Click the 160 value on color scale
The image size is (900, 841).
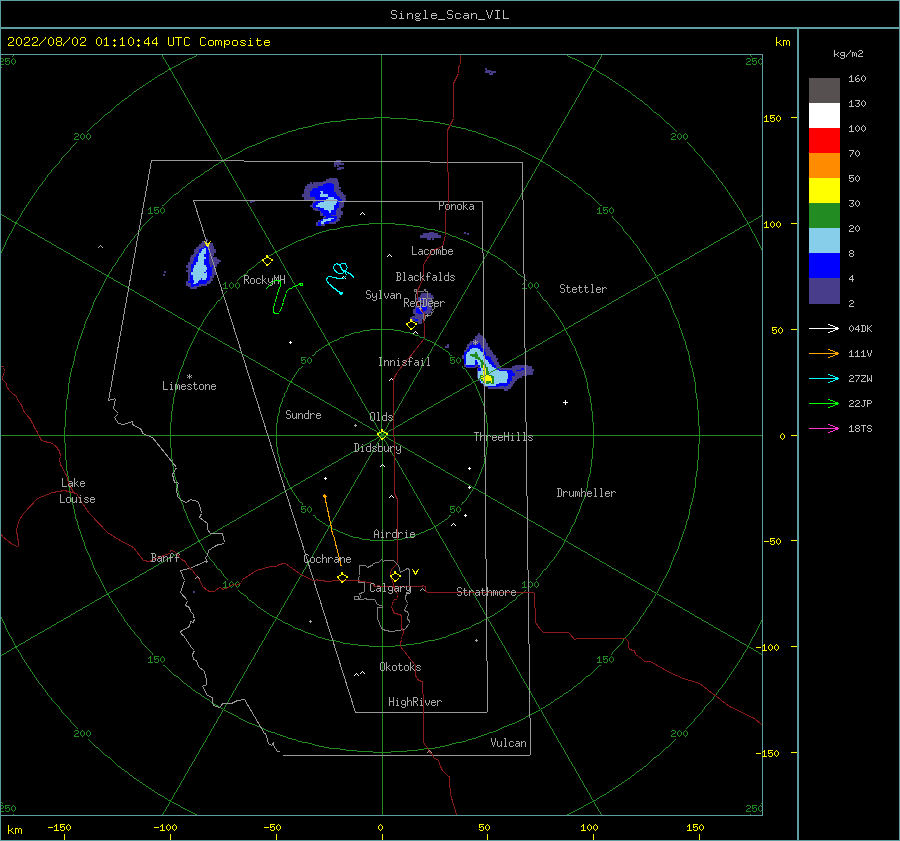857,79
